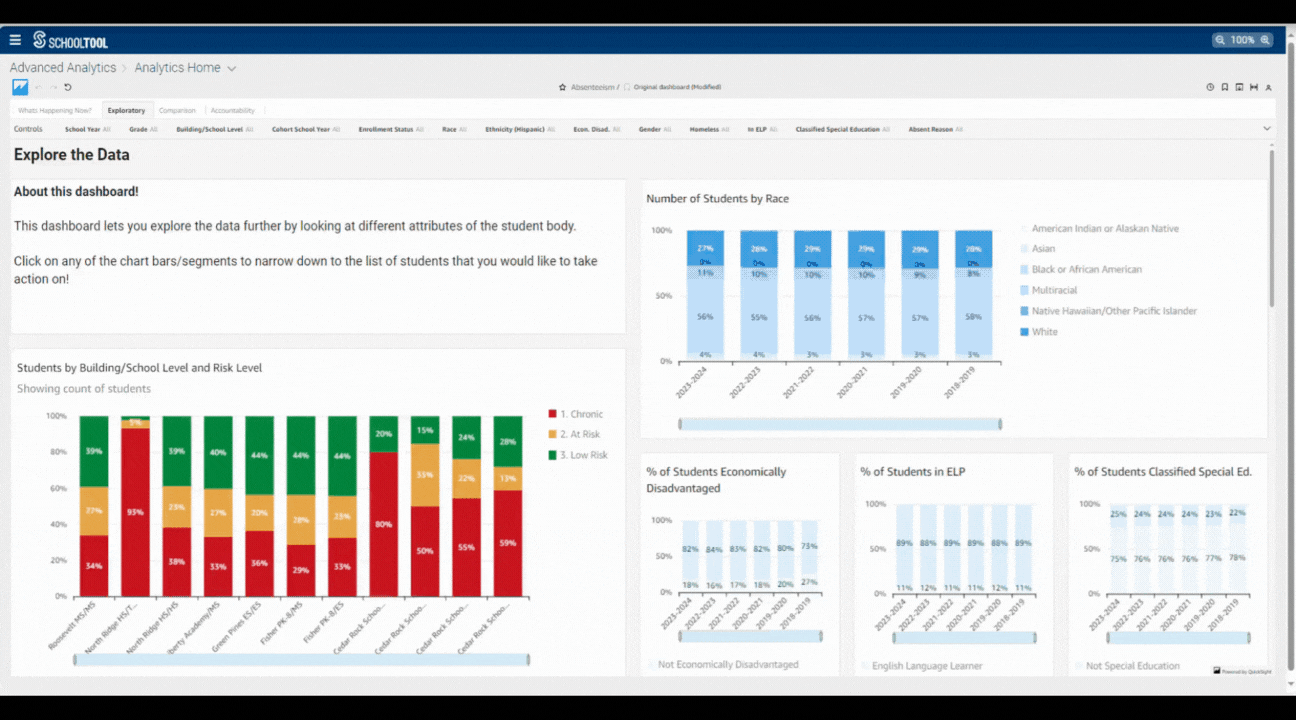The width and height of the screenshot is (1296, 720).
Task: Open the Econ. Disad. filter
Action: [597, 129]
